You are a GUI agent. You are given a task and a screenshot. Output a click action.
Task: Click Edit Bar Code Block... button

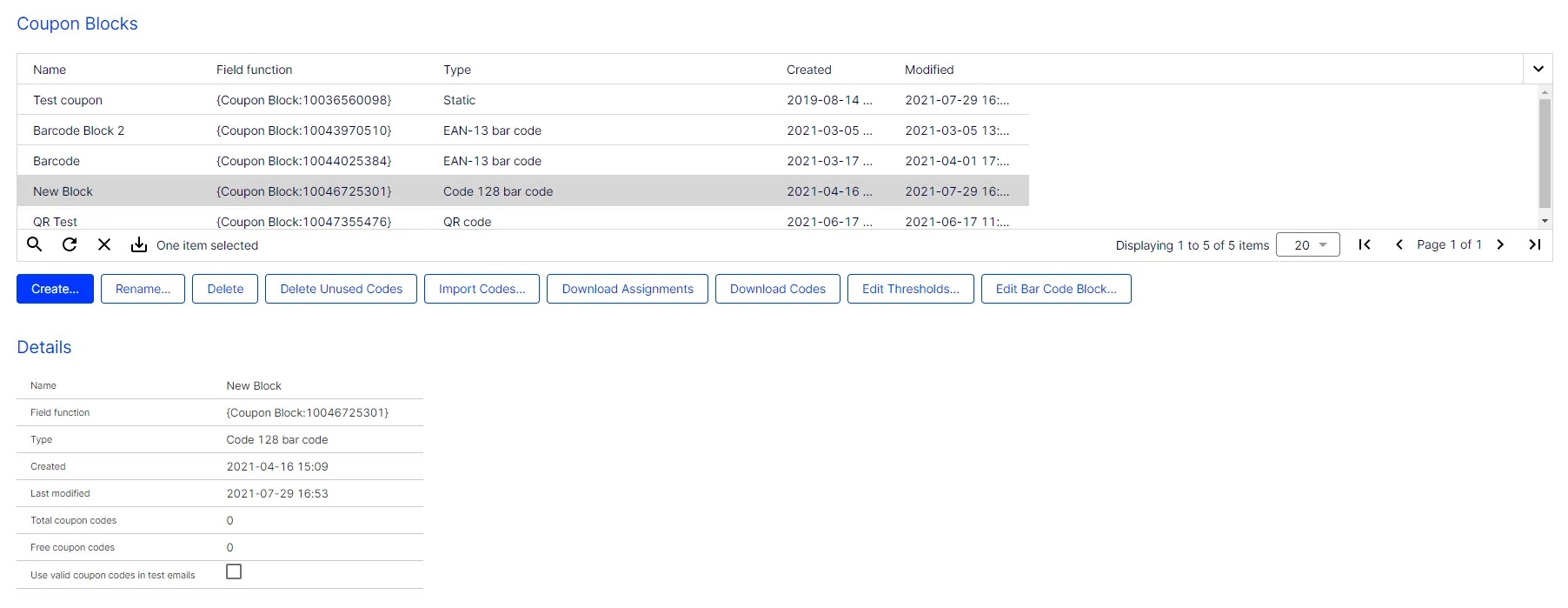pyautogui.click(x=1056, y=289)
